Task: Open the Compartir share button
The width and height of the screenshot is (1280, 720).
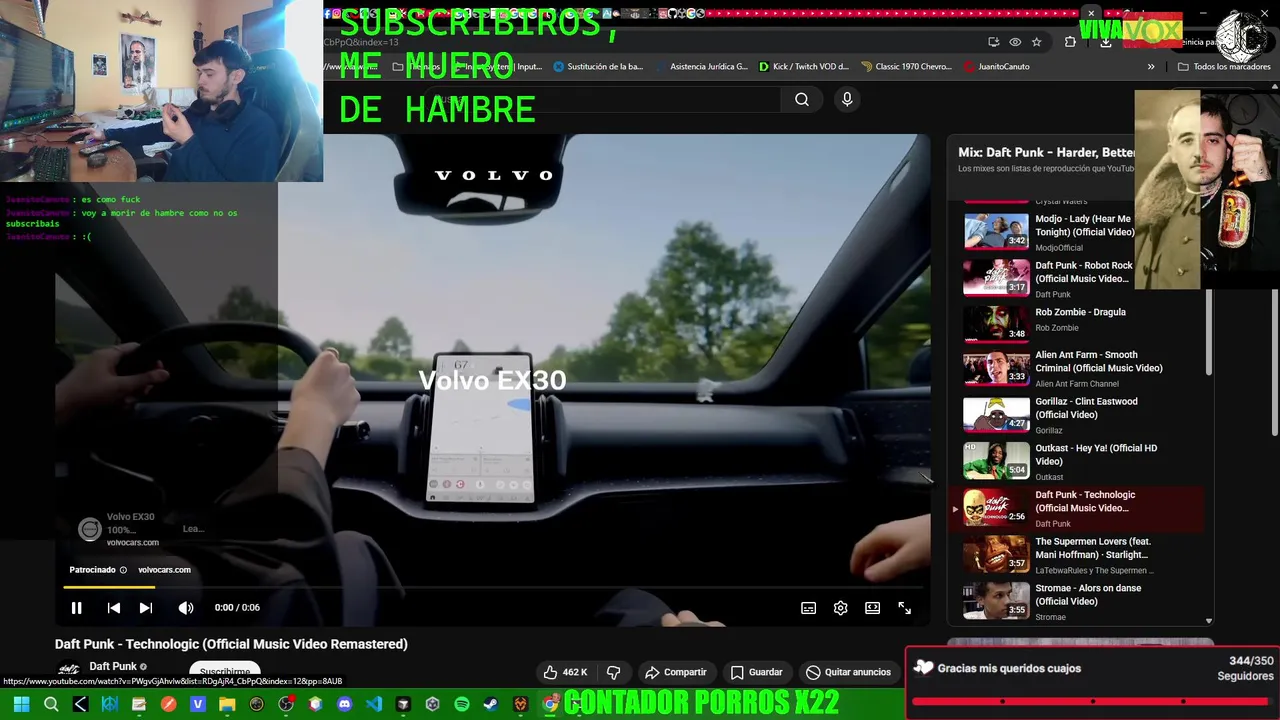Action: [x=676, y=672]
